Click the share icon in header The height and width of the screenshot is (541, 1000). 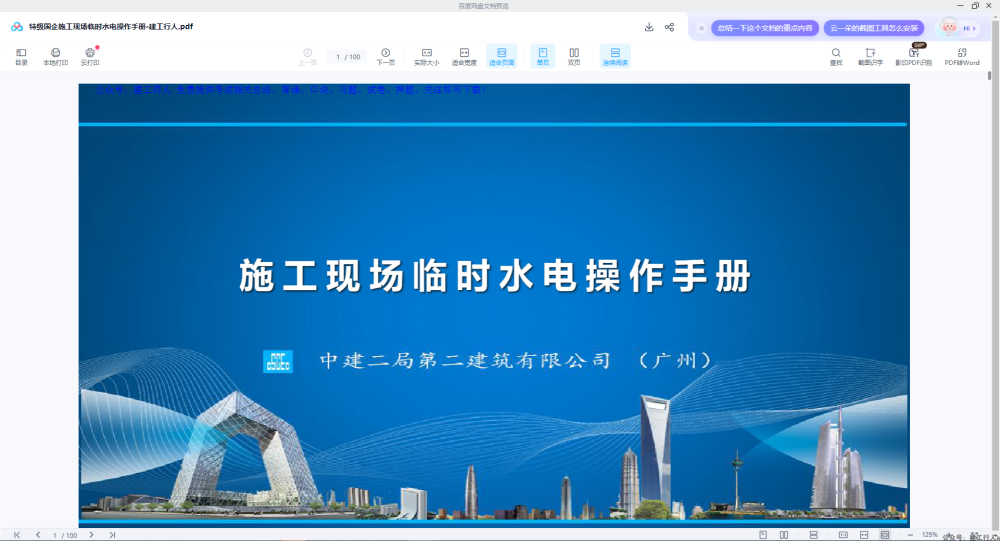click(669, 27)
